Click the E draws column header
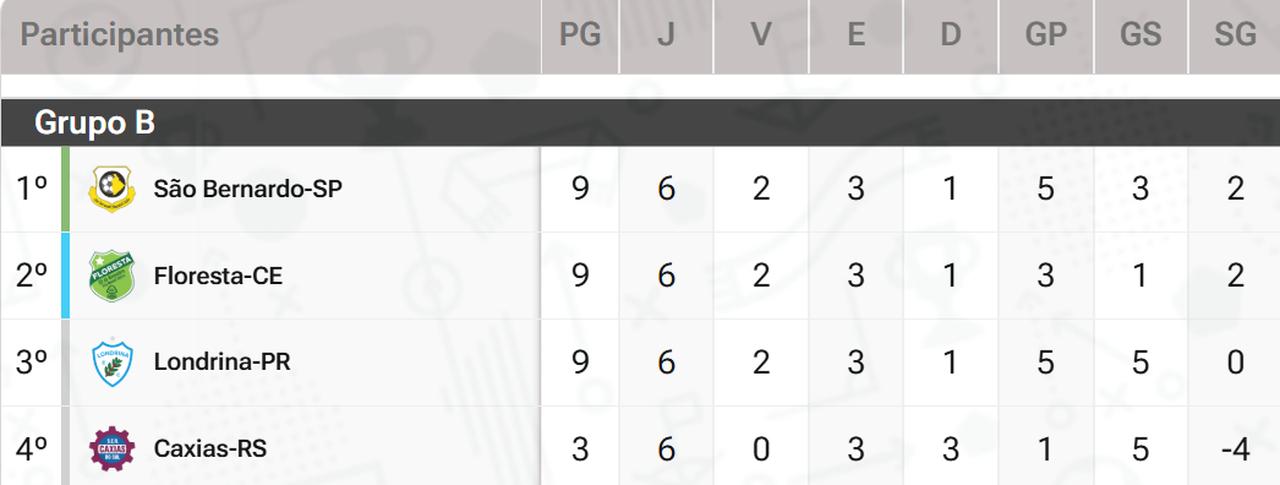Screen dimensions: 1280x485 point(856,35)
